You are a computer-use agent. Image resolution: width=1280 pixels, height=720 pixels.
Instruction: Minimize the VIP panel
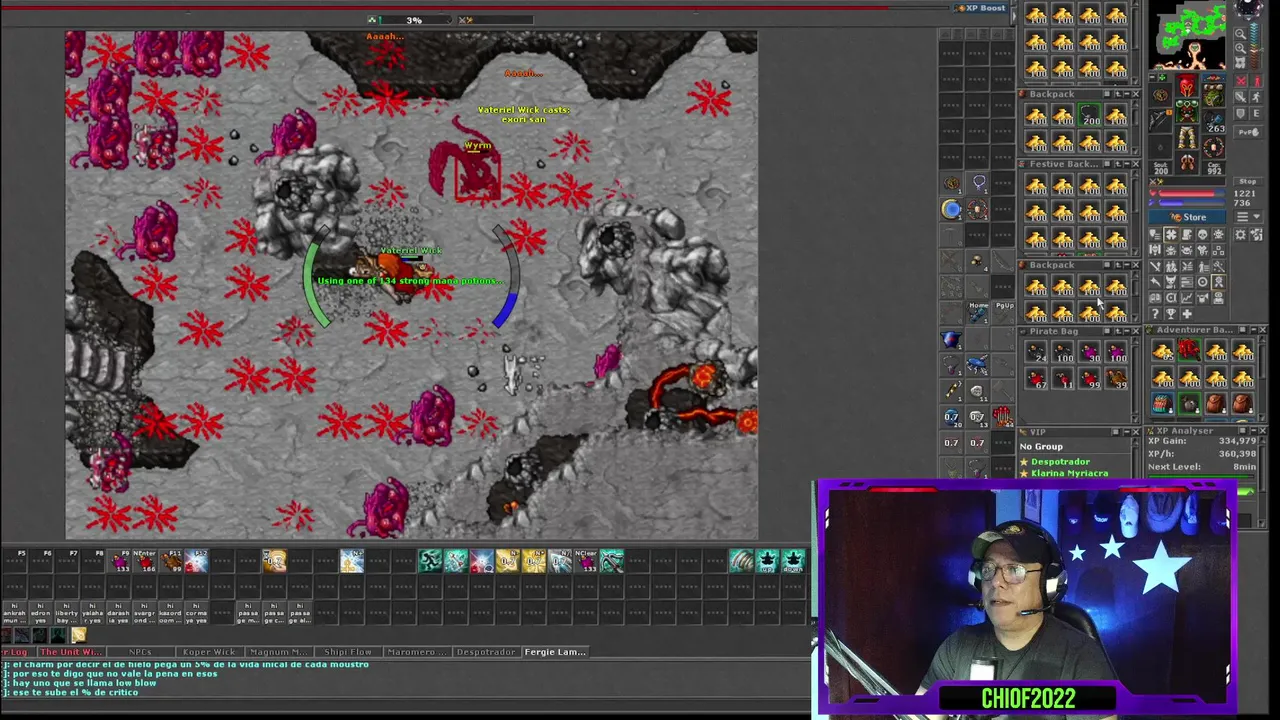[1127, 432]
